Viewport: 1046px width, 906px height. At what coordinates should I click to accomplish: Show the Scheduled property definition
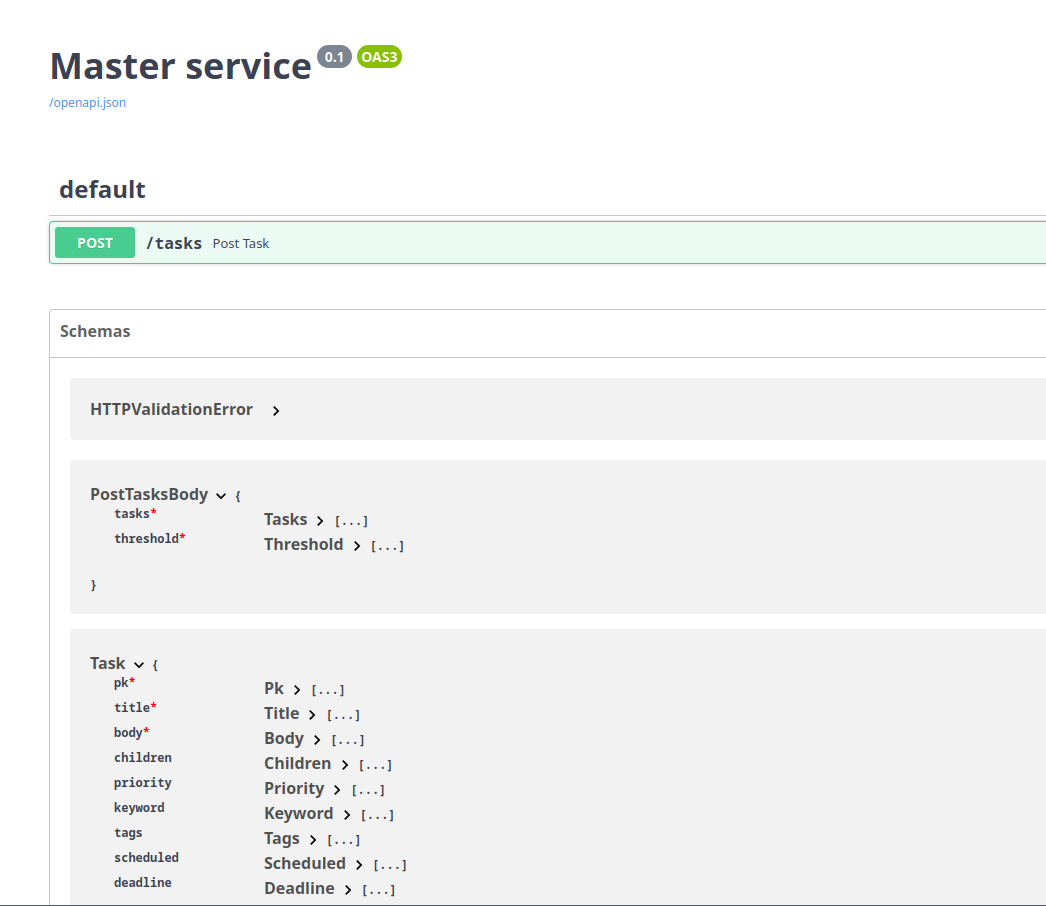(358, 864)
